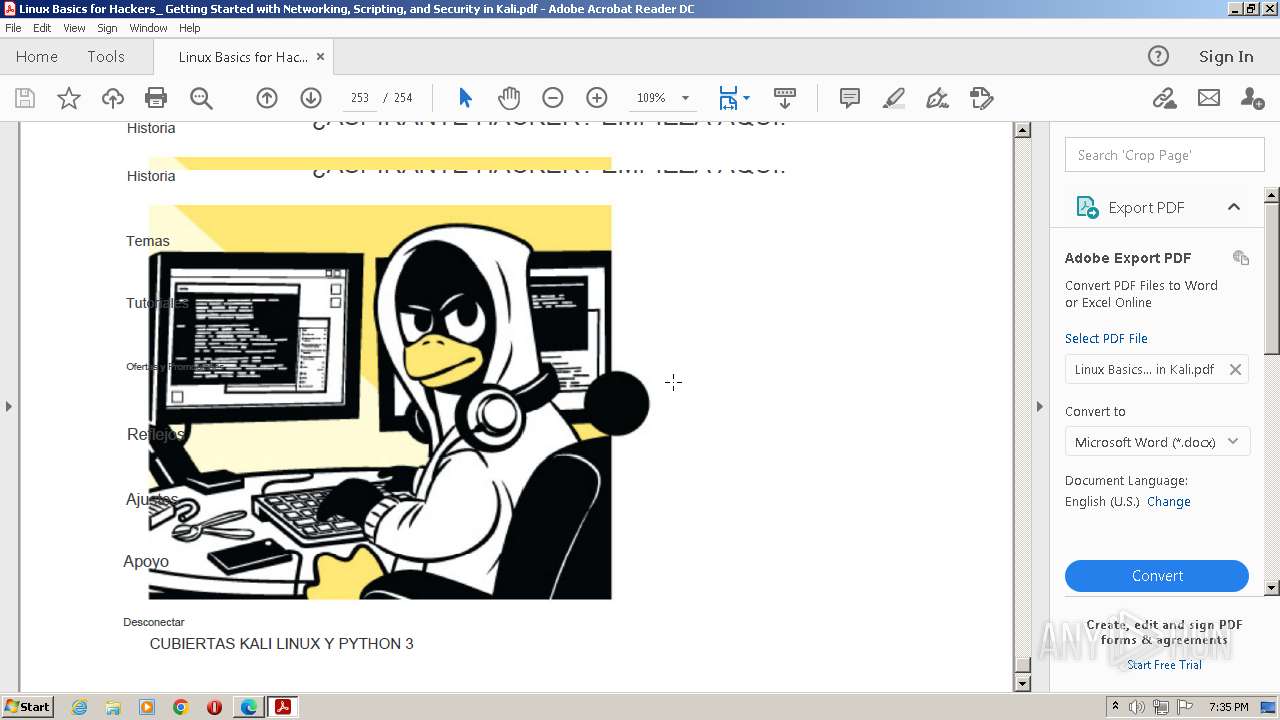Viewport: 1280px width, 720px height.
Task: Click the document scrollbar down arrow
Action: click(x=1022, y=683)
